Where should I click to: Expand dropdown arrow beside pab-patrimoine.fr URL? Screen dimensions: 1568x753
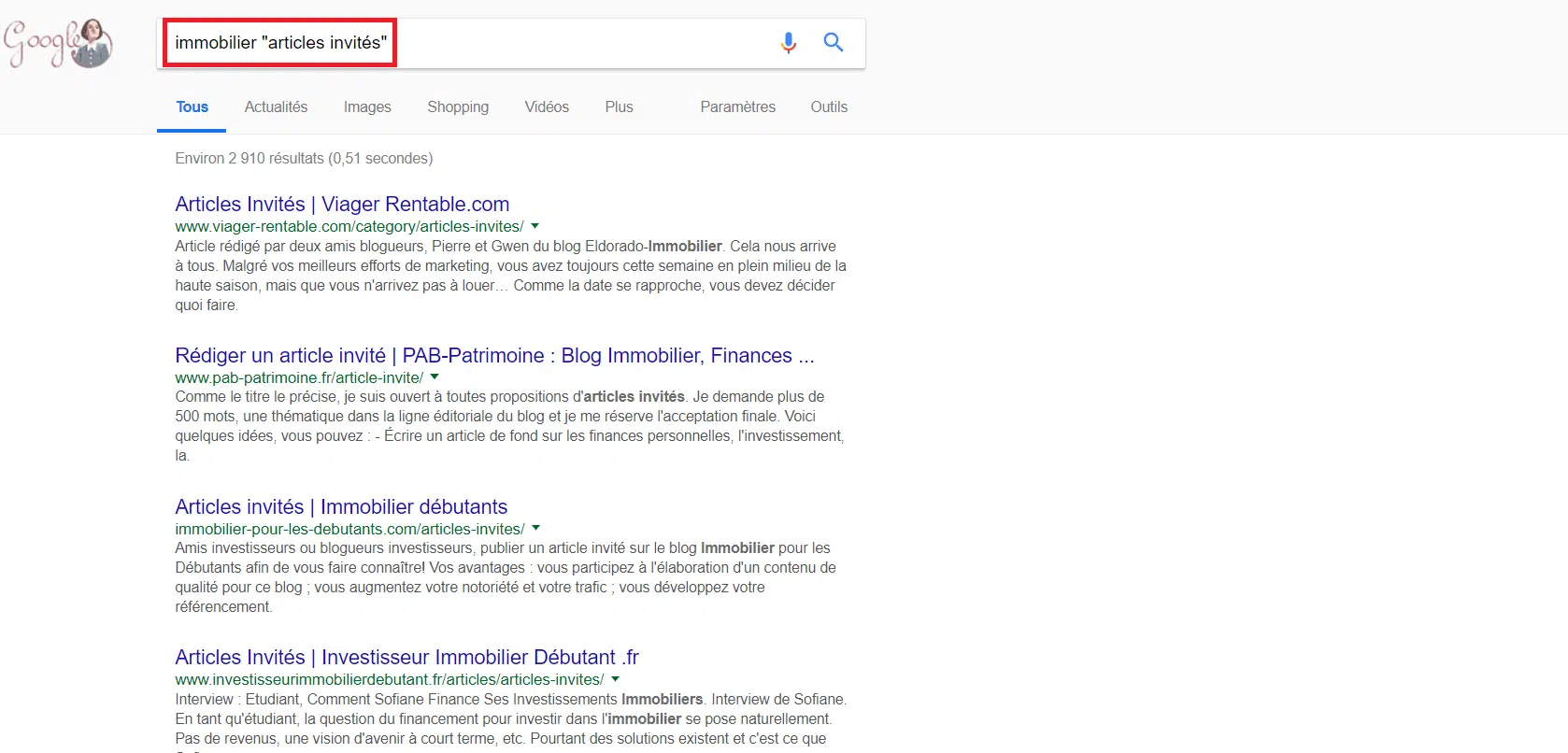[435, 377]
